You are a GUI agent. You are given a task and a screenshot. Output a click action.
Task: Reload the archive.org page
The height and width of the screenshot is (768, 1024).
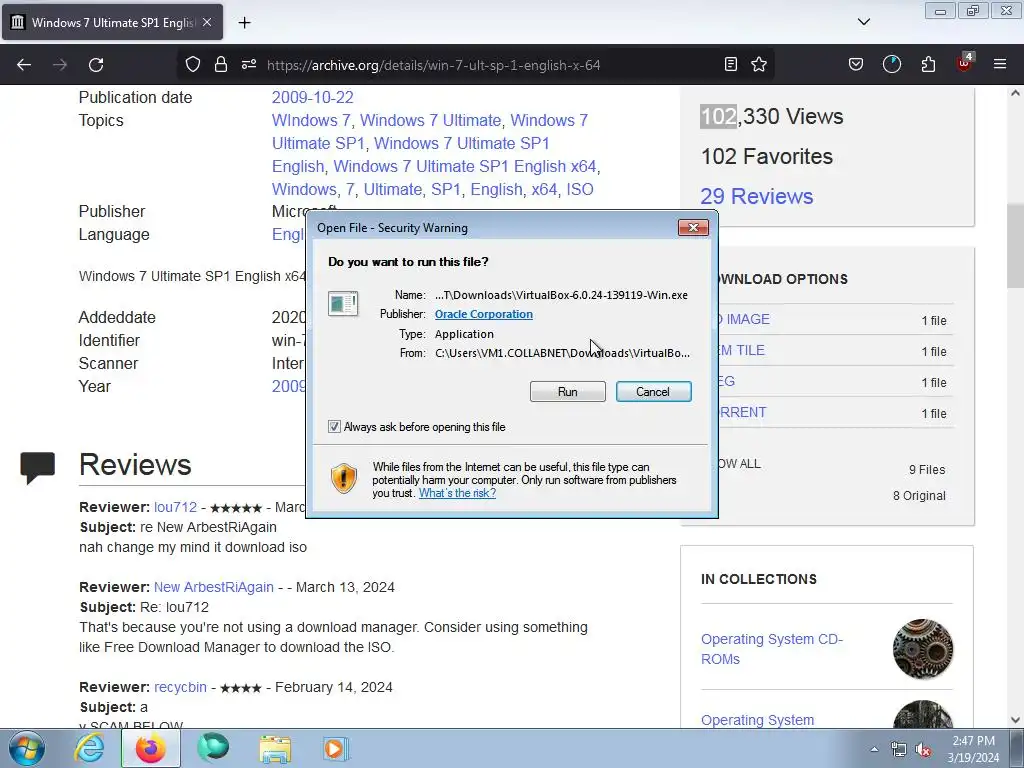tap(96, 65)
